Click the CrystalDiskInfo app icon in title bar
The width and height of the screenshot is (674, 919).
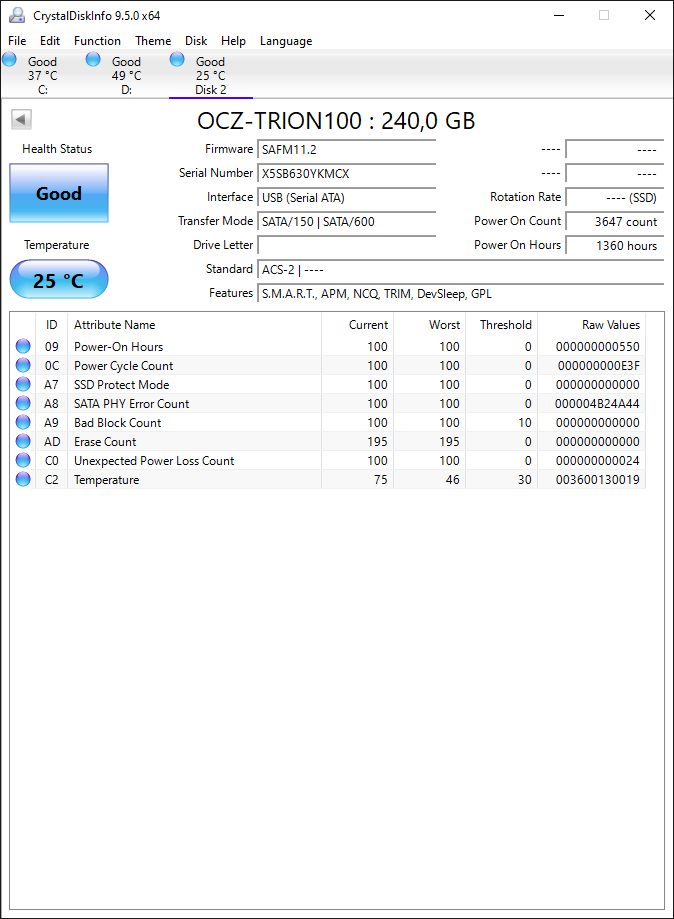[16, 15]
